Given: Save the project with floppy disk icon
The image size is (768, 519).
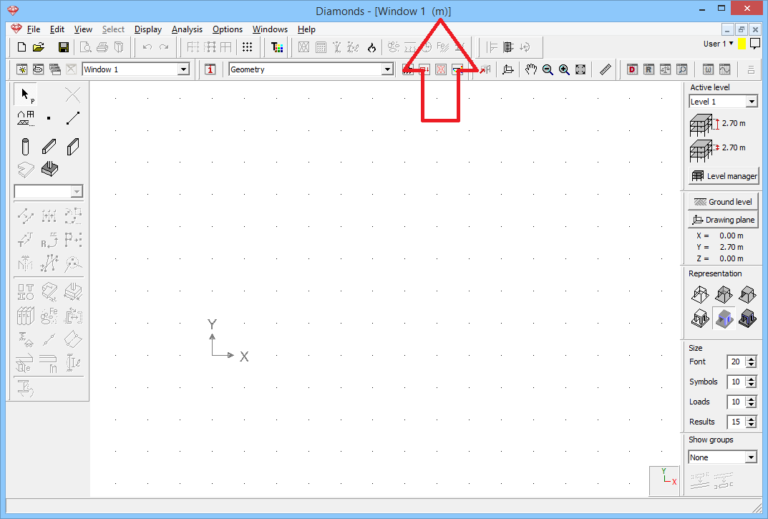Looking at the screenshot, I should click(x=63, y=47).
